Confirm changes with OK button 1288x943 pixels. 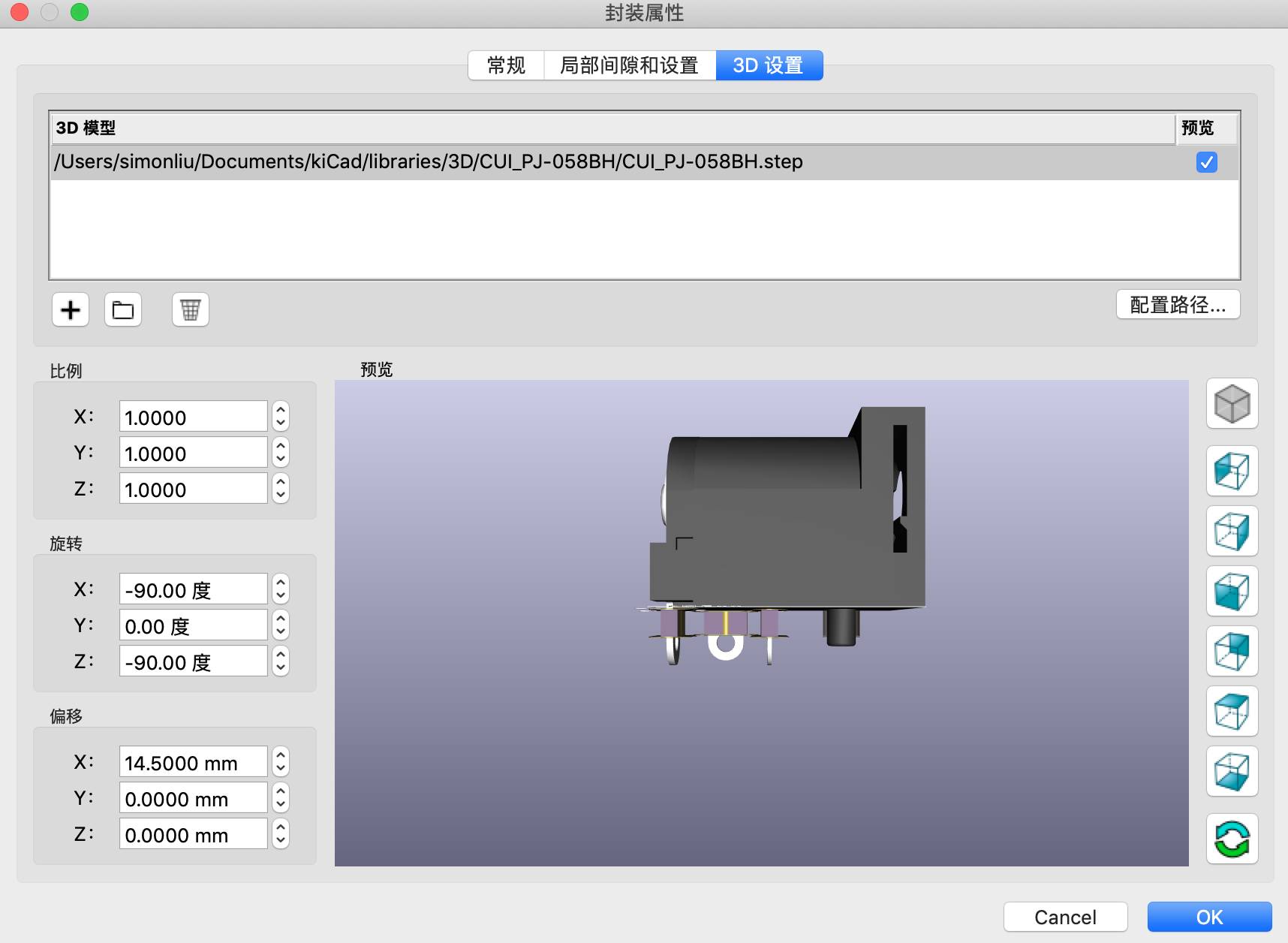[1209, 917]
